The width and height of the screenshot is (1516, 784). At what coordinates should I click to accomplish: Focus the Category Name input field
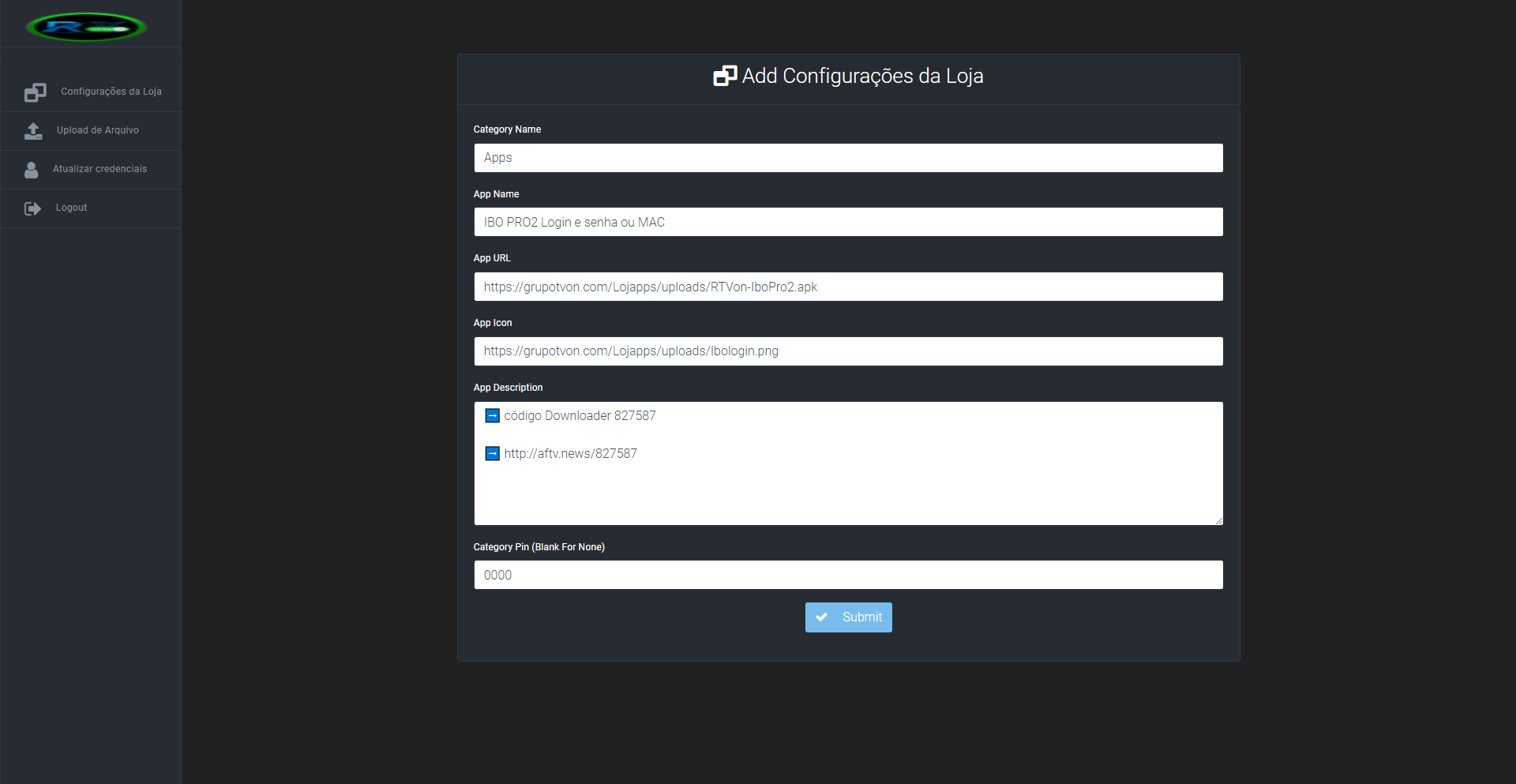pyautogui.click(x=848, y=158)
